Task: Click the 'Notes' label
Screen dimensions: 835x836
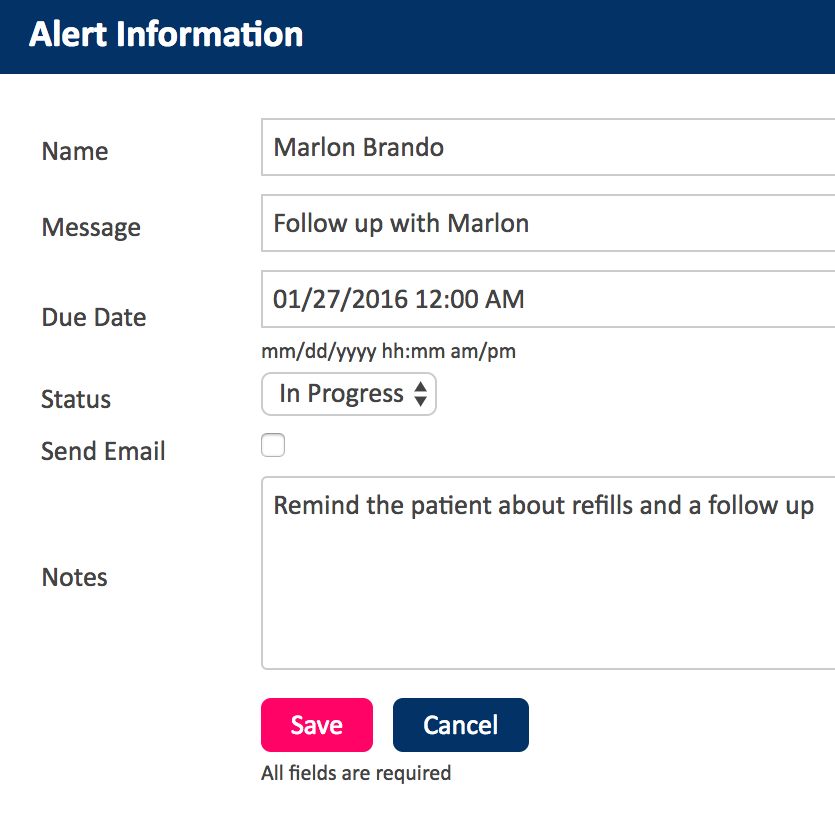Action: [75, 577]
